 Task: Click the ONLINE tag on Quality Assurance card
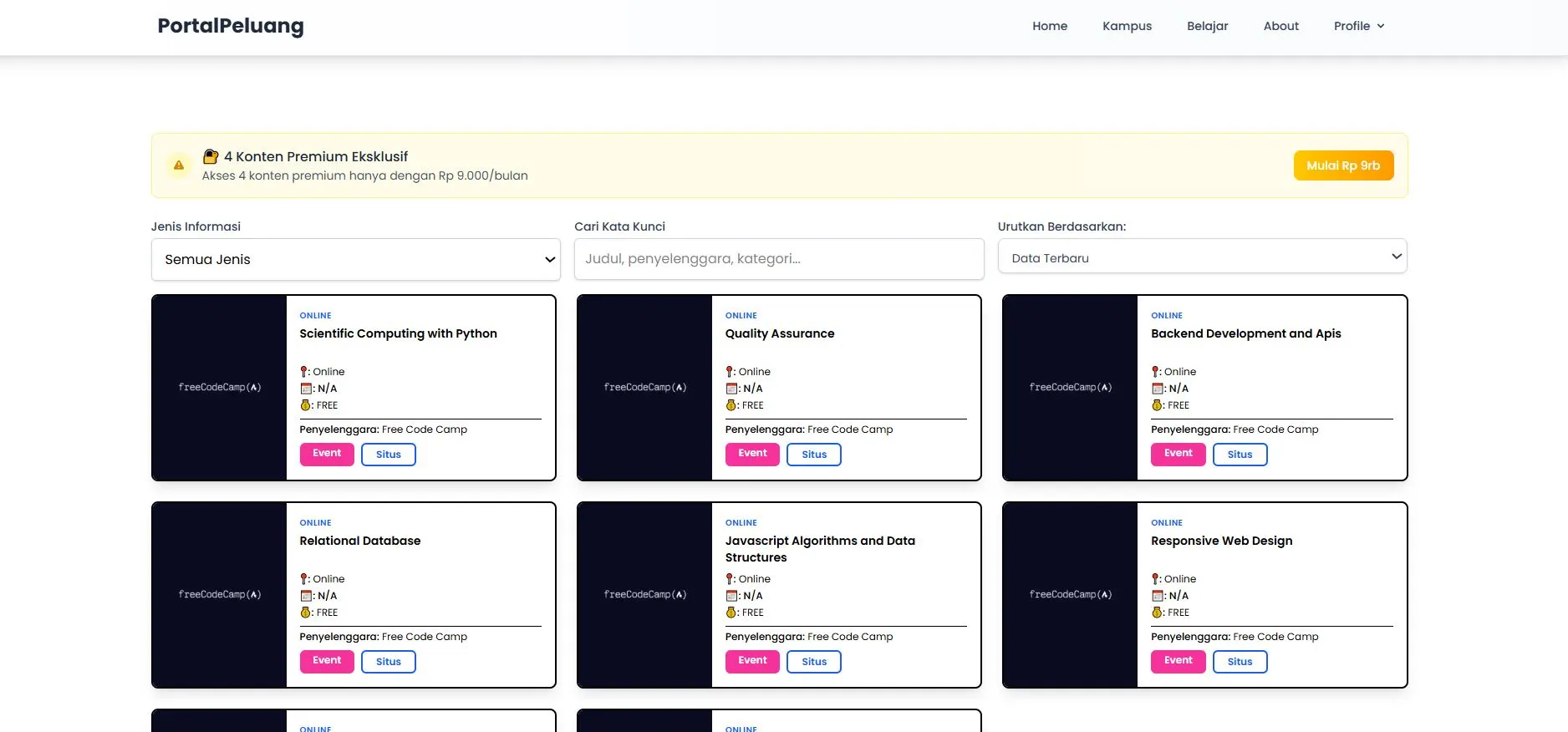pyautogui.click(x=741, y=316)
